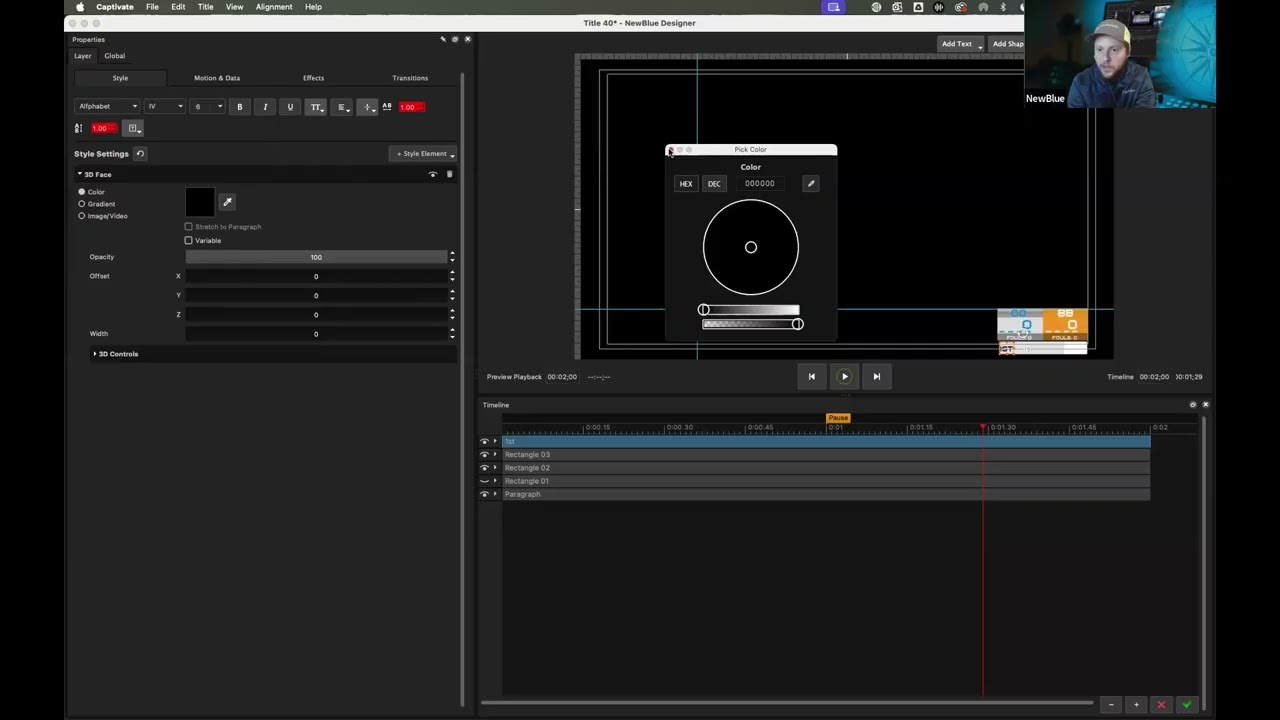Viewport: 1280px width, 720px height.
Task: Open the Title menu
Action: pos(205,7)
